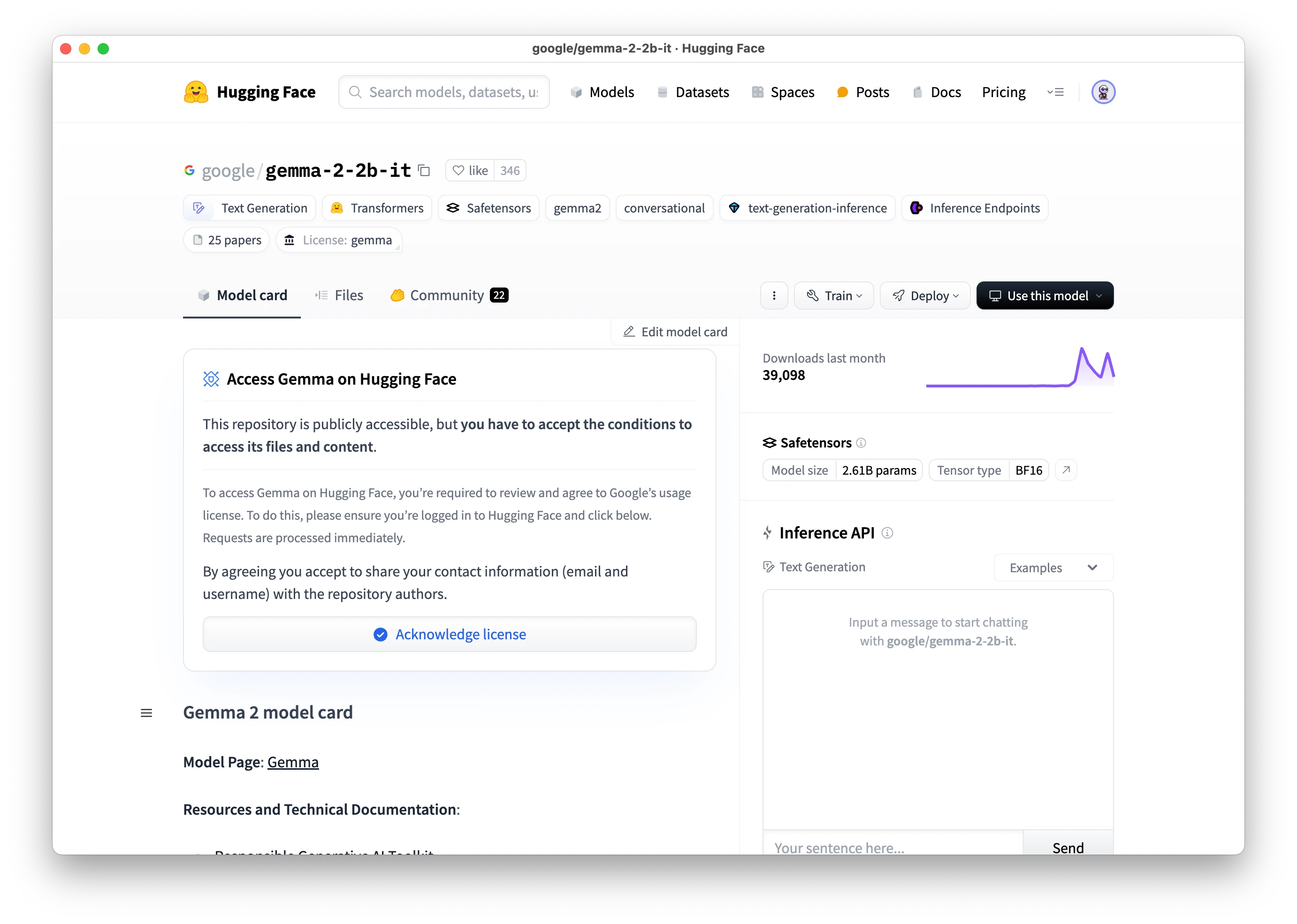Click the search models input field
The image size is (1297, 924).
(444, 92)
